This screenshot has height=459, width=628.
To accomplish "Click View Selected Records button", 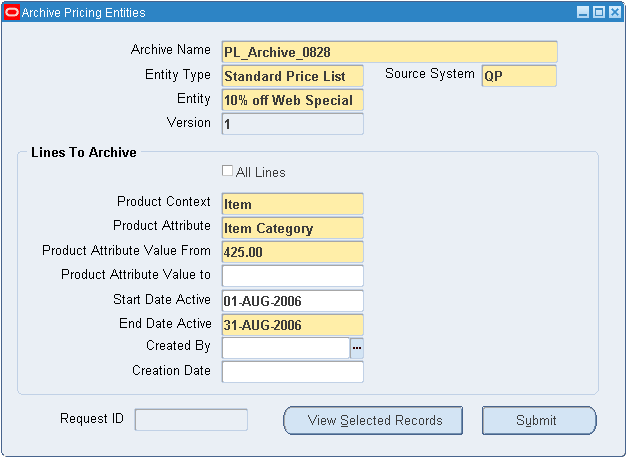I will click(375, 420).
